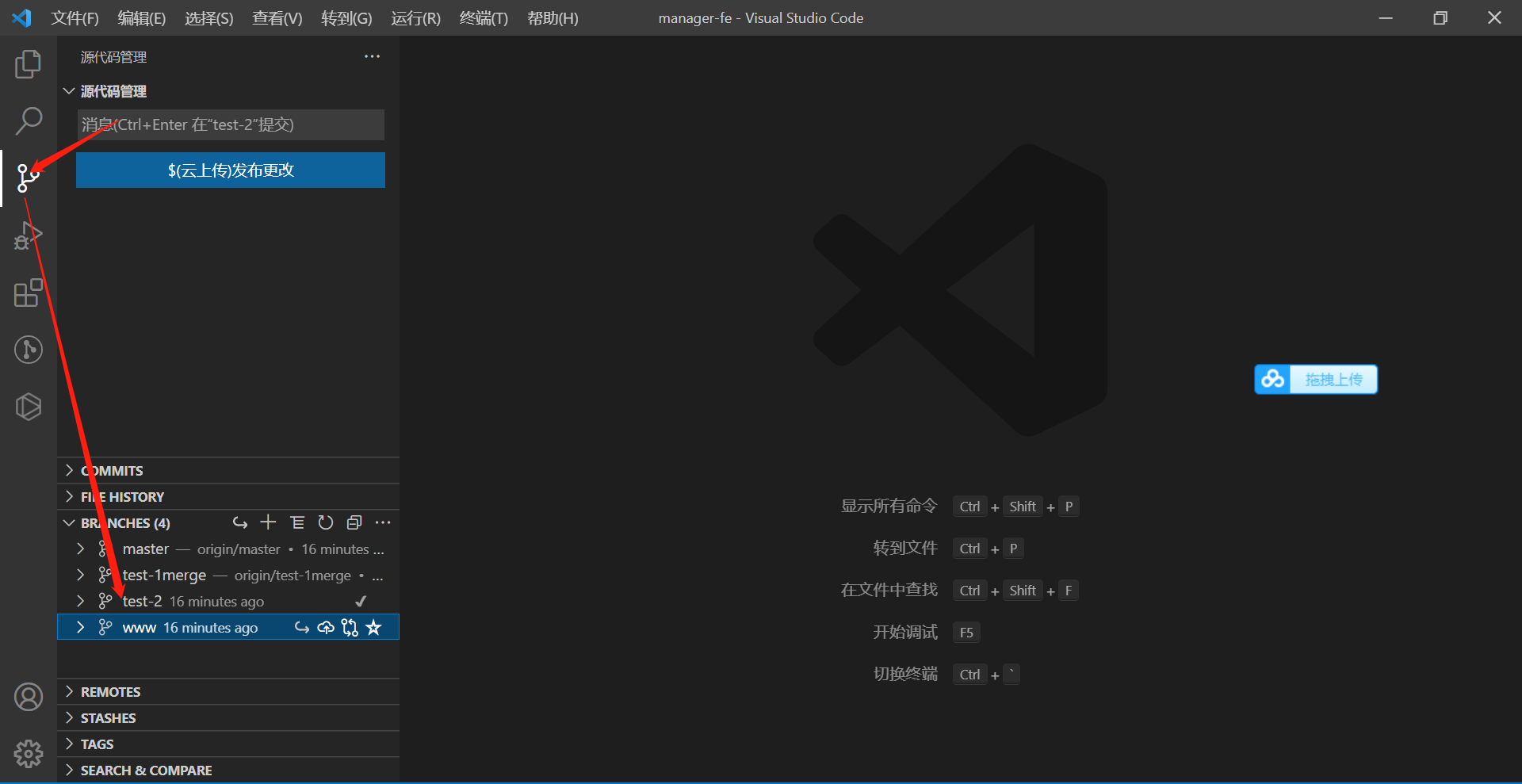Expand the master branch node
The height and width of the screenshot is (784, 1522).
click(x=80, y=549)
